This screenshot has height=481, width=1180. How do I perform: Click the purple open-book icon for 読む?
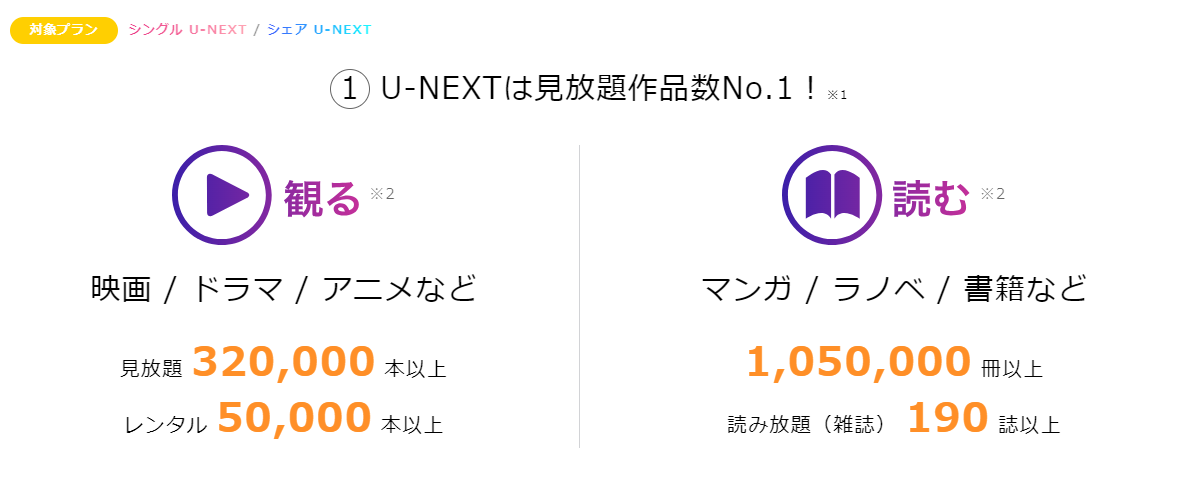pyautogui.click(x=832, y=195)
